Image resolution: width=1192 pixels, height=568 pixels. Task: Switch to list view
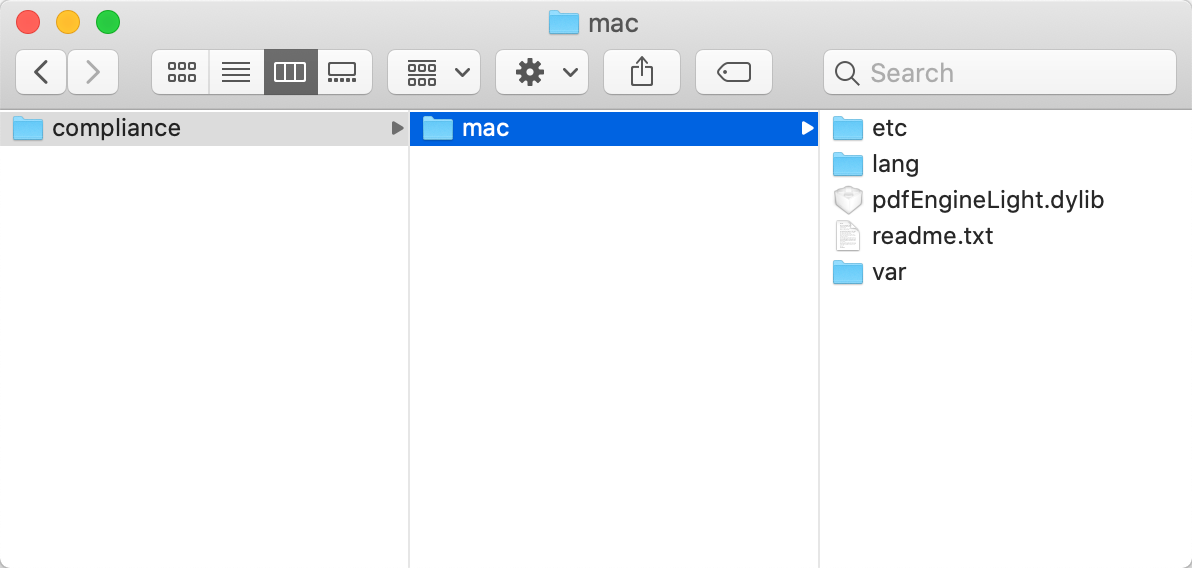pos(236,72)
